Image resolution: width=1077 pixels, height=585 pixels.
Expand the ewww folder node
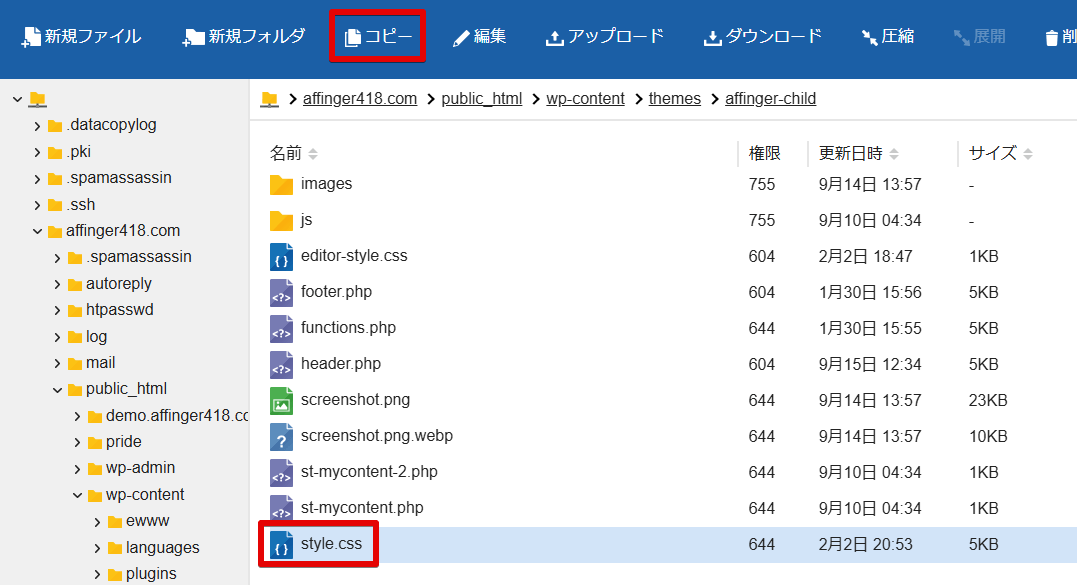98,522
